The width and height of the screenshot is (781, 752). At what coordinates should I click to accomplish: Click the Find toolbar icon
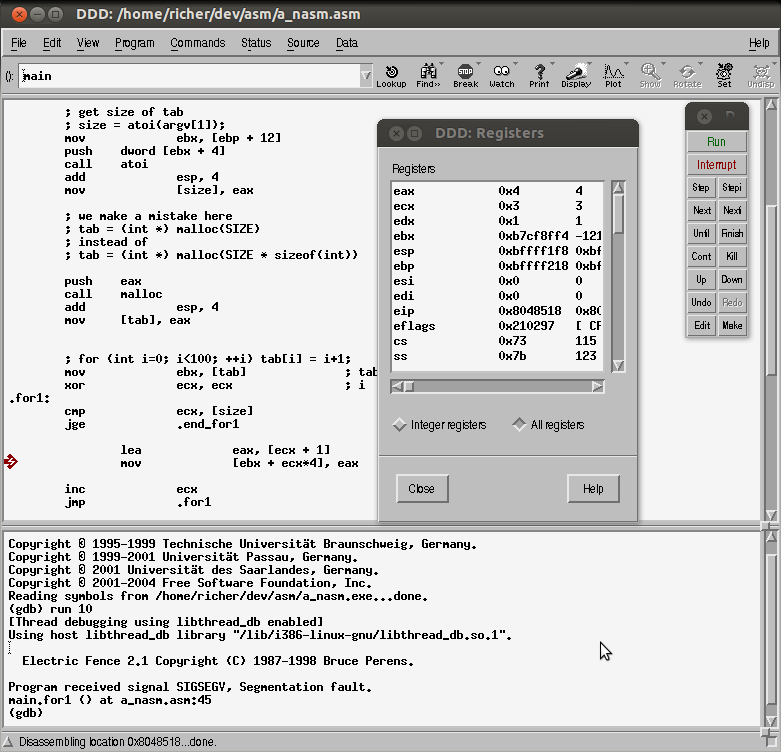click(428, 76)
